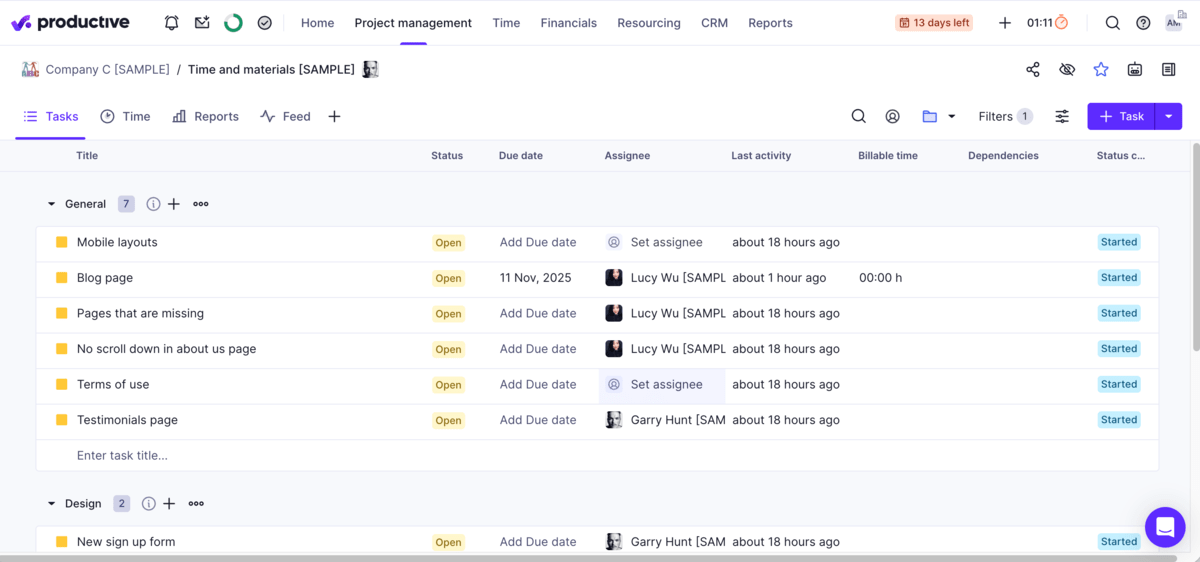This screenshot has height=562, width=1200.
Task: Click the vertical scrollbar
Action: (1195, 247)
